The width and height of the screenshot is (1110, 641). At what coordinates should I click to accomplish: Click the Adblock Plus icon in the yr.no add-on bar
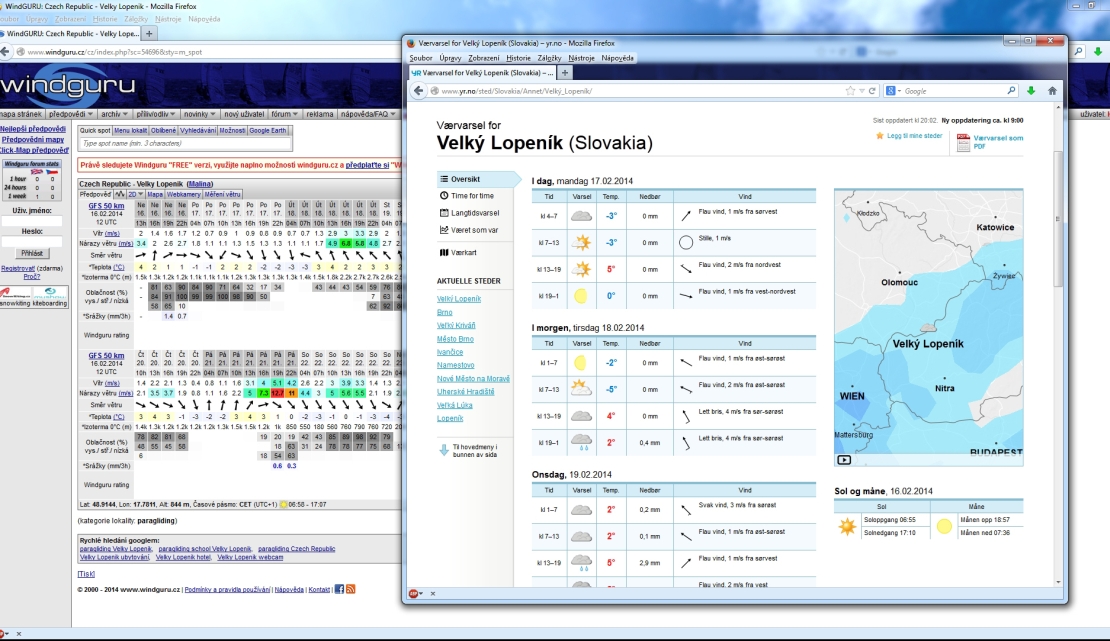pyautogui.click(x=413, y=594)
